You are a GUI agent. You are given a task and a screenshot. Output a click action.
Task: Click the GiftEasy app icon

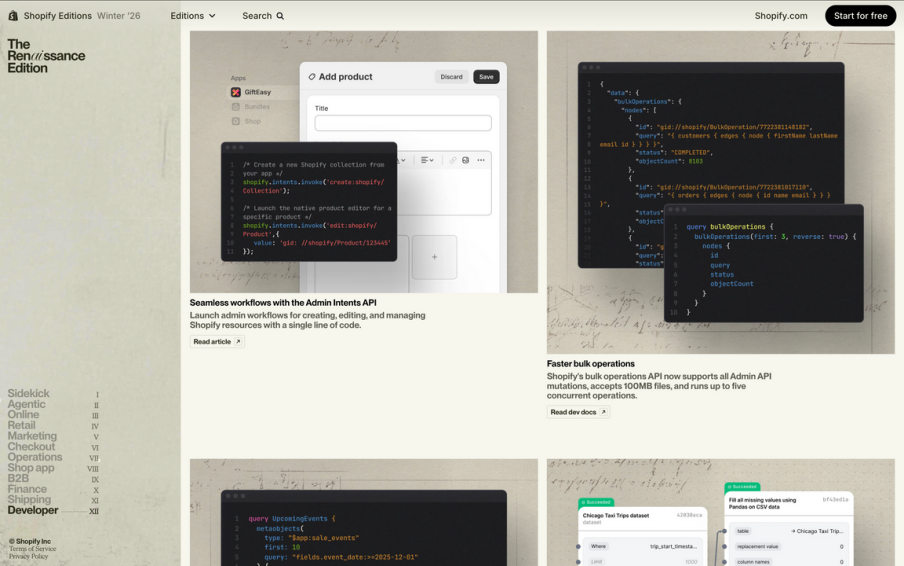(236, 92)
